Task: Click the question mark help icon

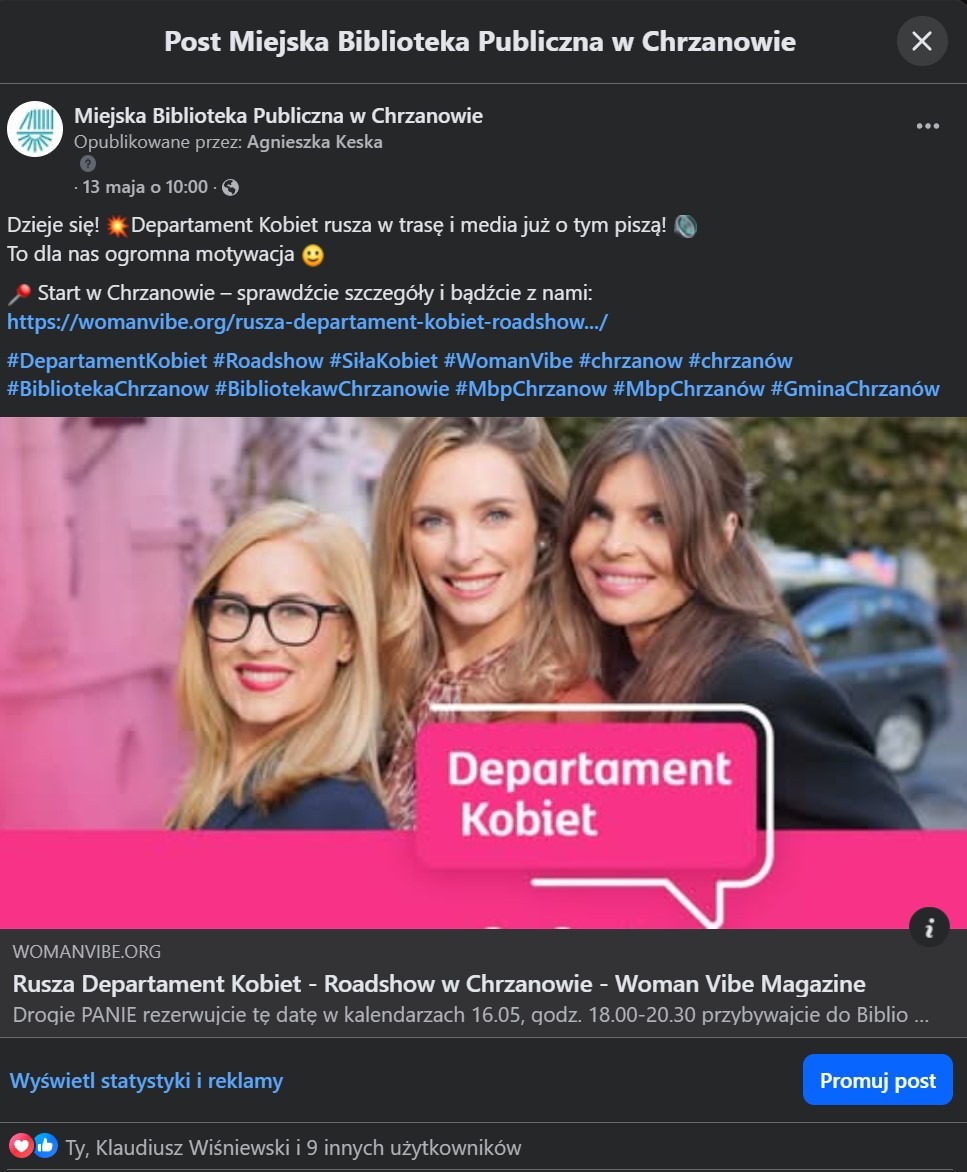Action: tap(87, 164)
